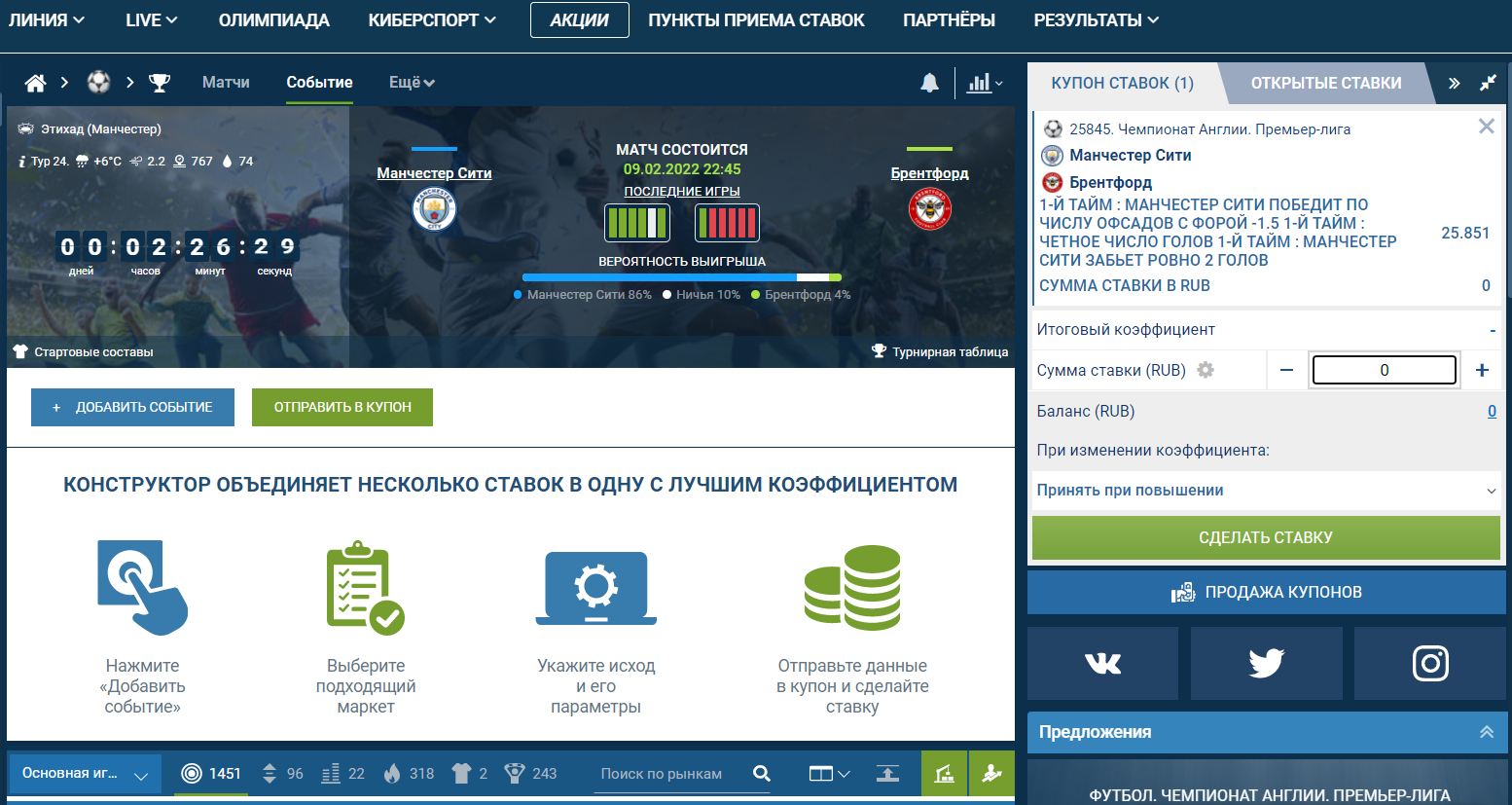Open the green bet constructor icon
The image size is (1512, 805).
[944, 774]
